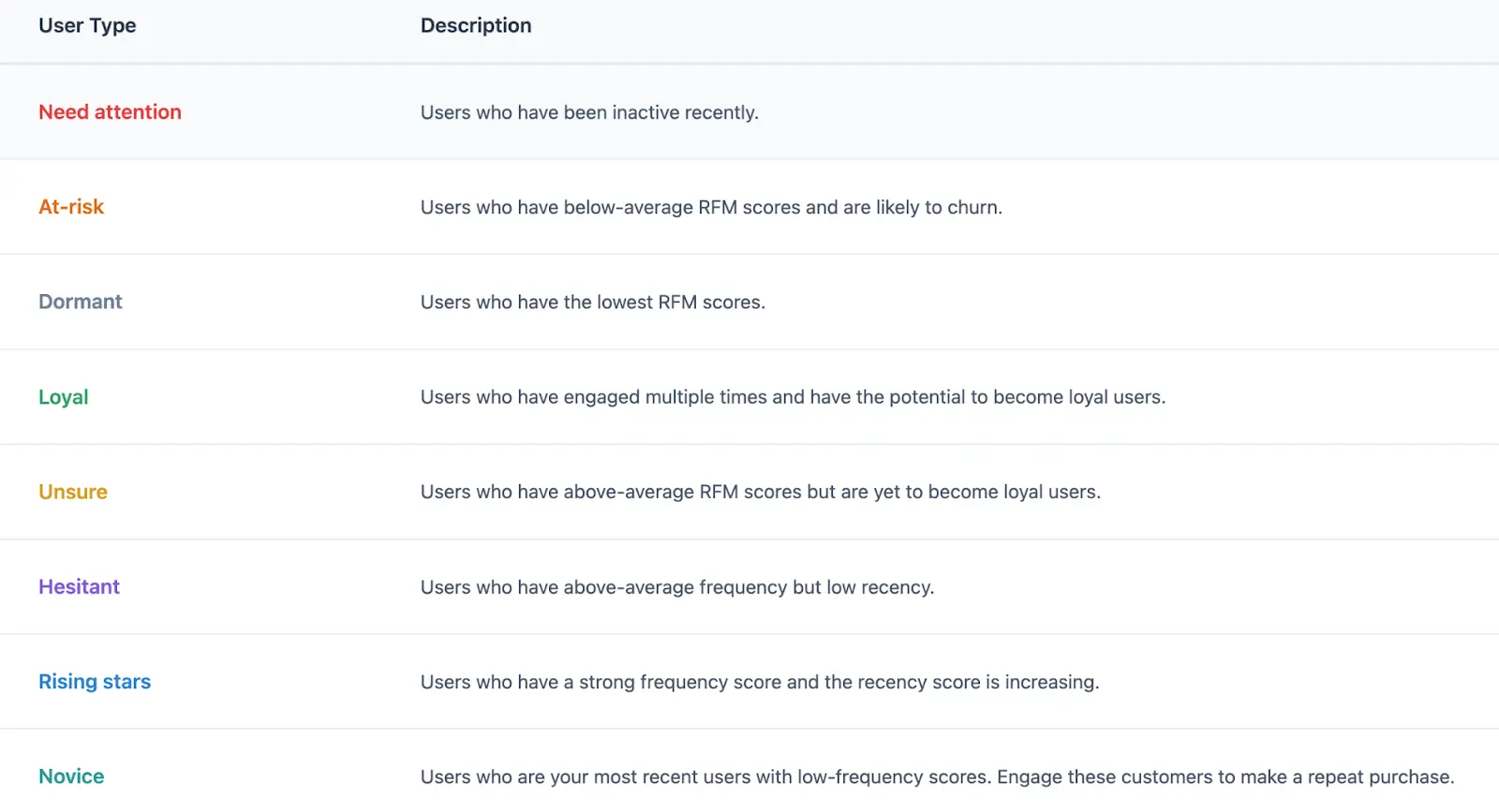Click the Unsure user type label
The width and height of the screenshot is (1499, 812).
click(73, 492)
